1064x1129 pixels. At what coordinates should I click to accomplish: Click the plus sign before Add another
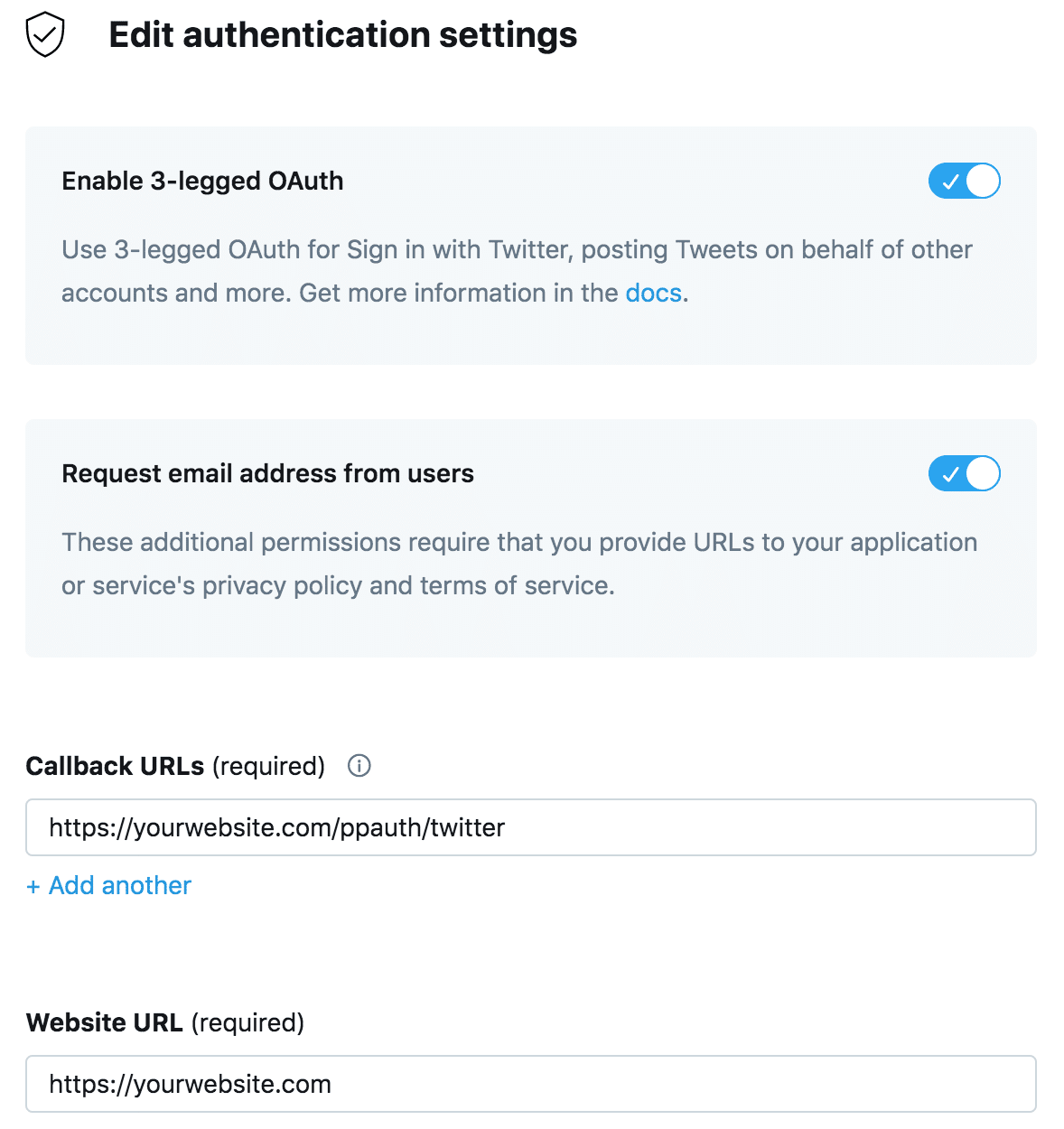[x=33, y=887]
